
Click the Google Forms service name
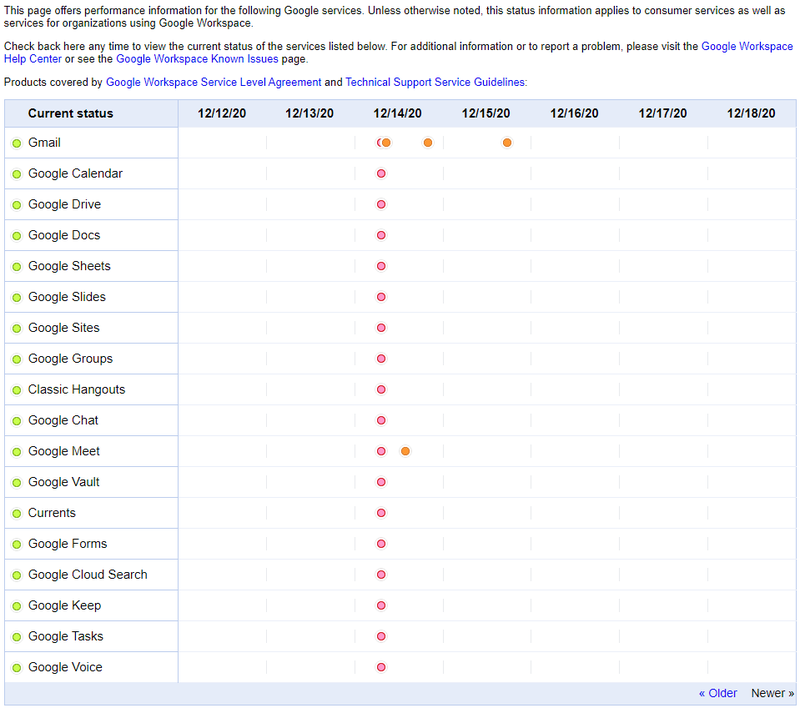click(x=68, y=544)
